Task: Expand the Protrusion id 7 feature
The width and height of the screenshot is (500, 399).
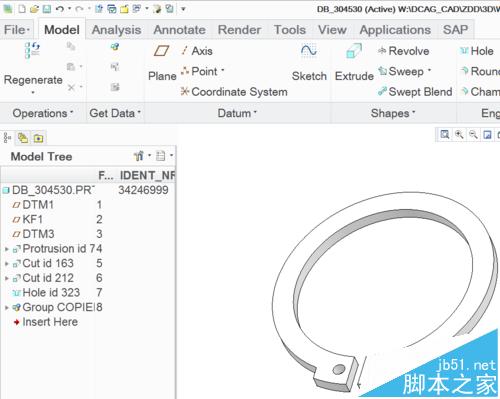Action: 7,249
